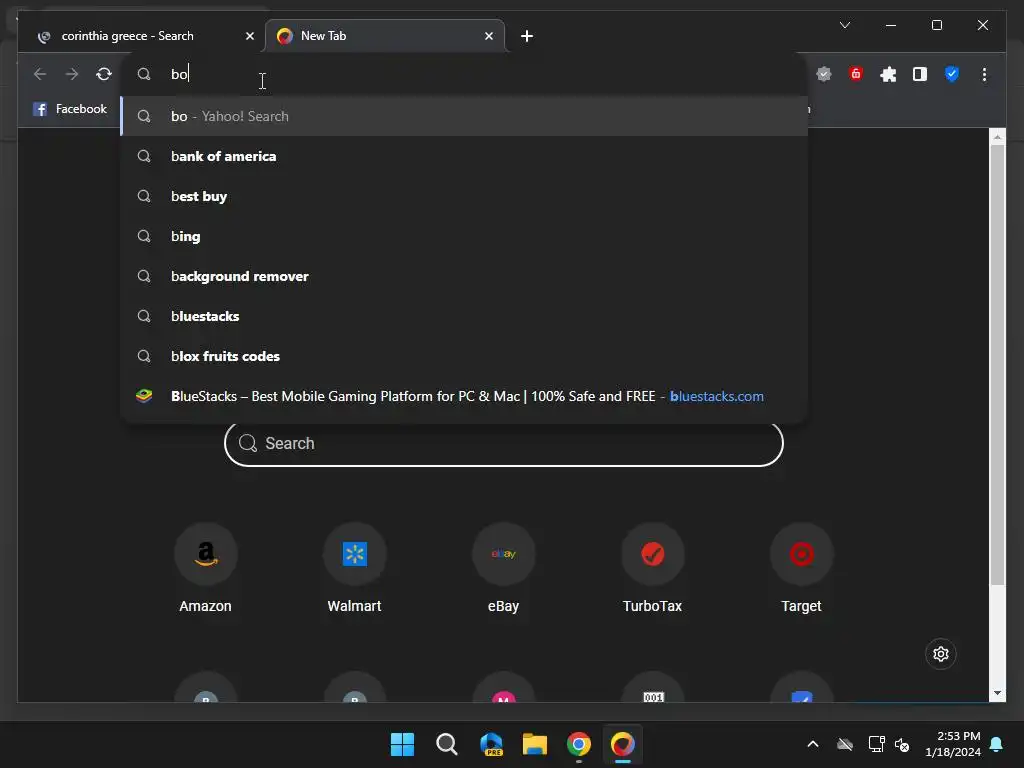Go back to the previous page
1024x768 pixels.
pos(40,74)
